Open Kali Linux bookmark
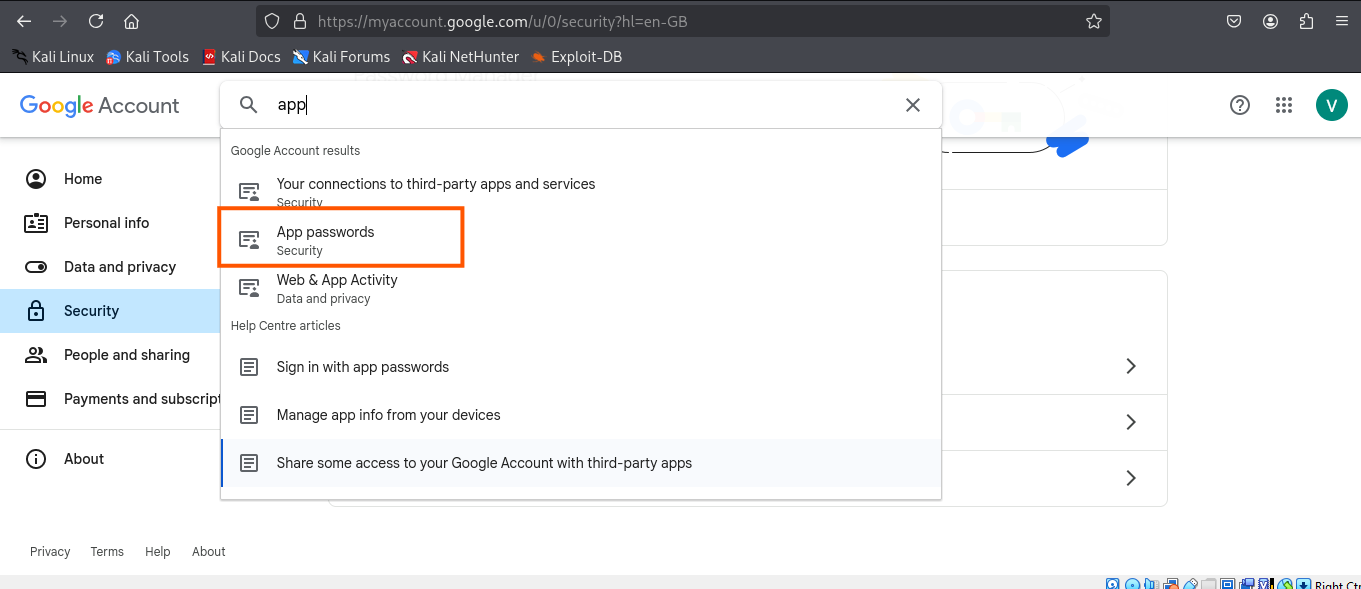Screen dimensions: 1361x589 pos(53,57)
